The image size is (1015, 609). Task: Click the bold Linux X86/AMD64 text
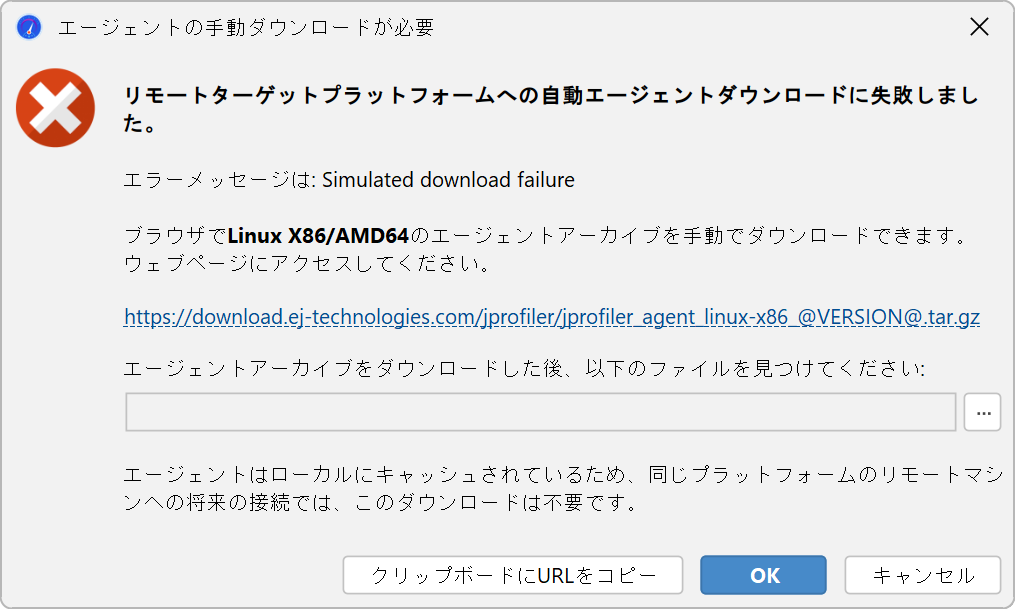[318, 236]
